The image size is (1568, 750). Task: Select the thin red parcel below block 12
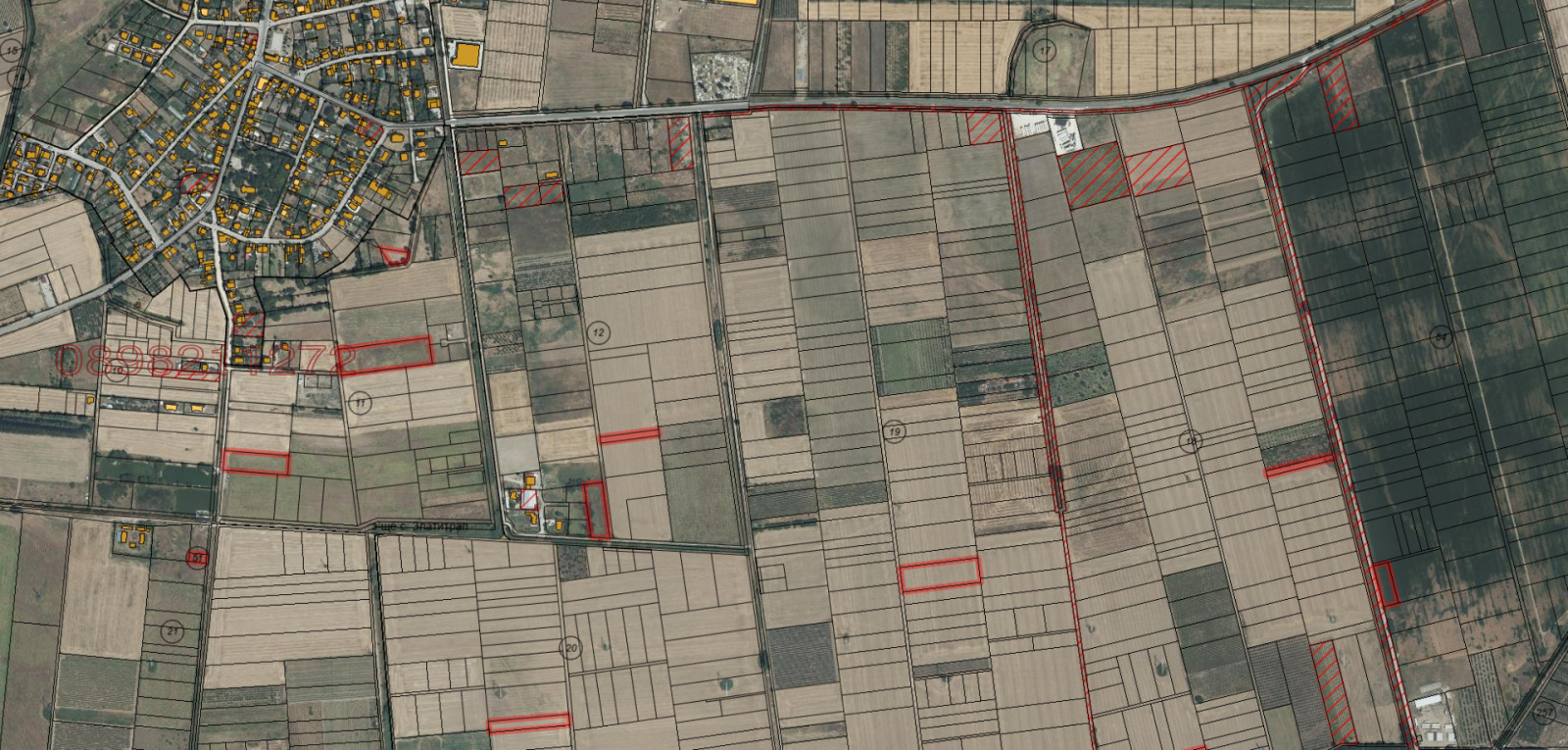pyautogui.click(x=629, y=435)
